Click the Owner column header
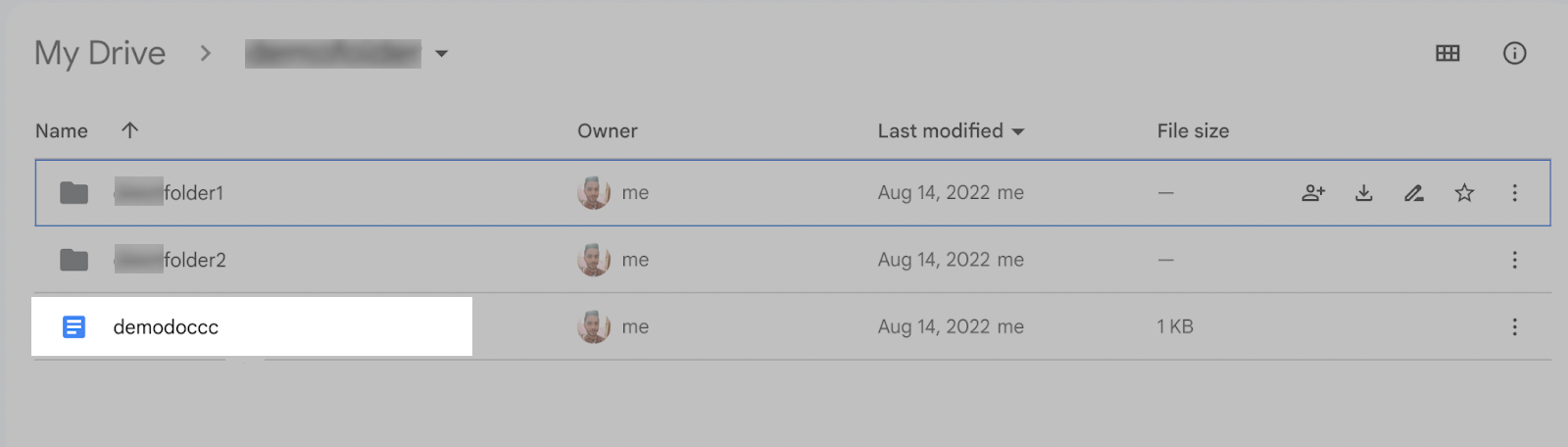The image size is (1568, 447). [x=607, y=130]
